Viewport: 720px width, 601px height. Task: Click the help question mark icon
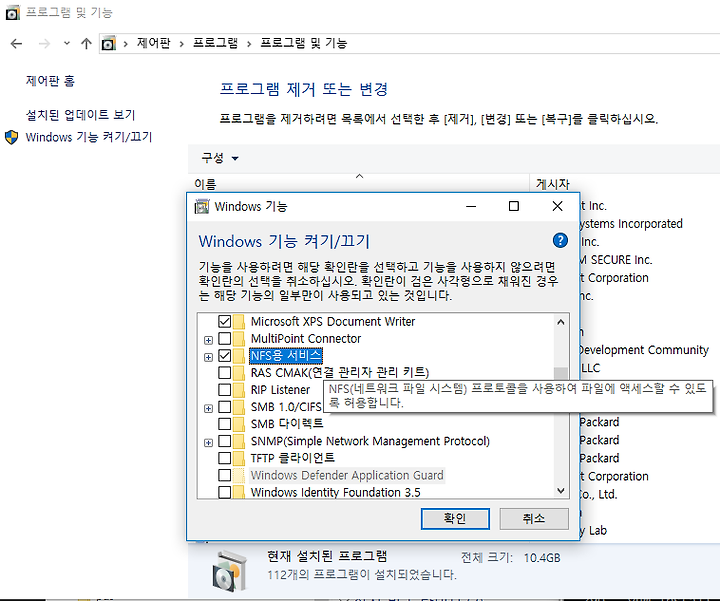coord(560,240)
